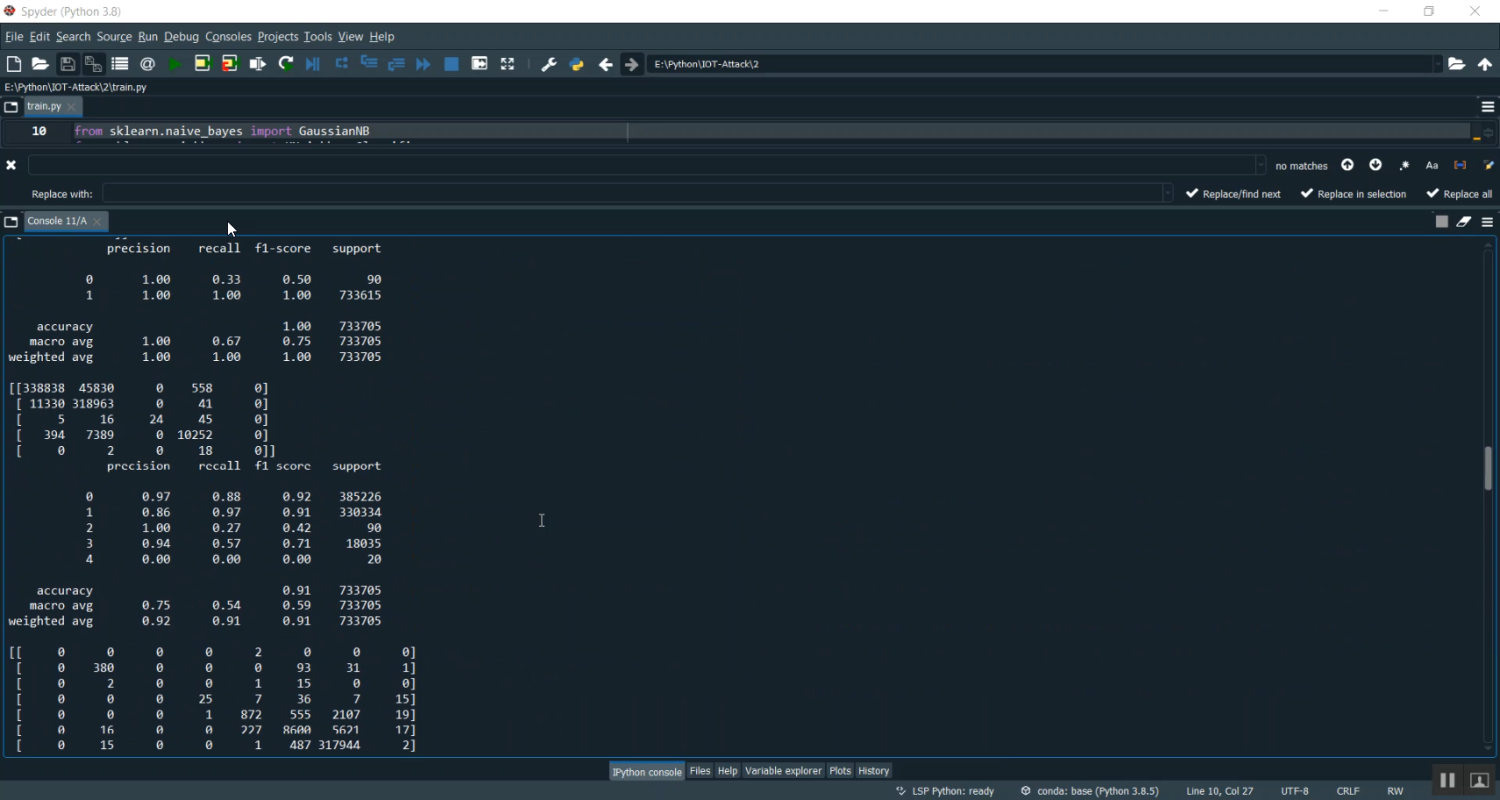
Task: Toggle whole words search option
Action: click(x=1460, y=166)
